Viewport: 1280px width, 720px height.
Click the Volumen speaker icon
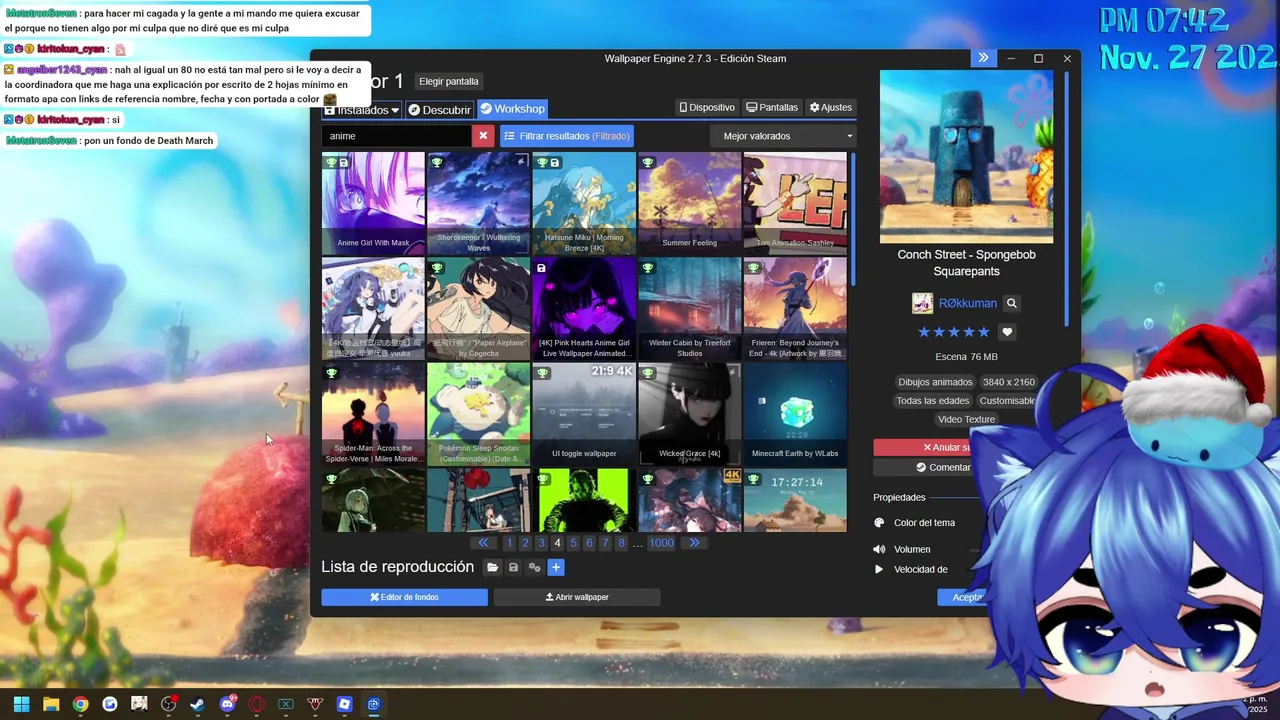[879, 549]
